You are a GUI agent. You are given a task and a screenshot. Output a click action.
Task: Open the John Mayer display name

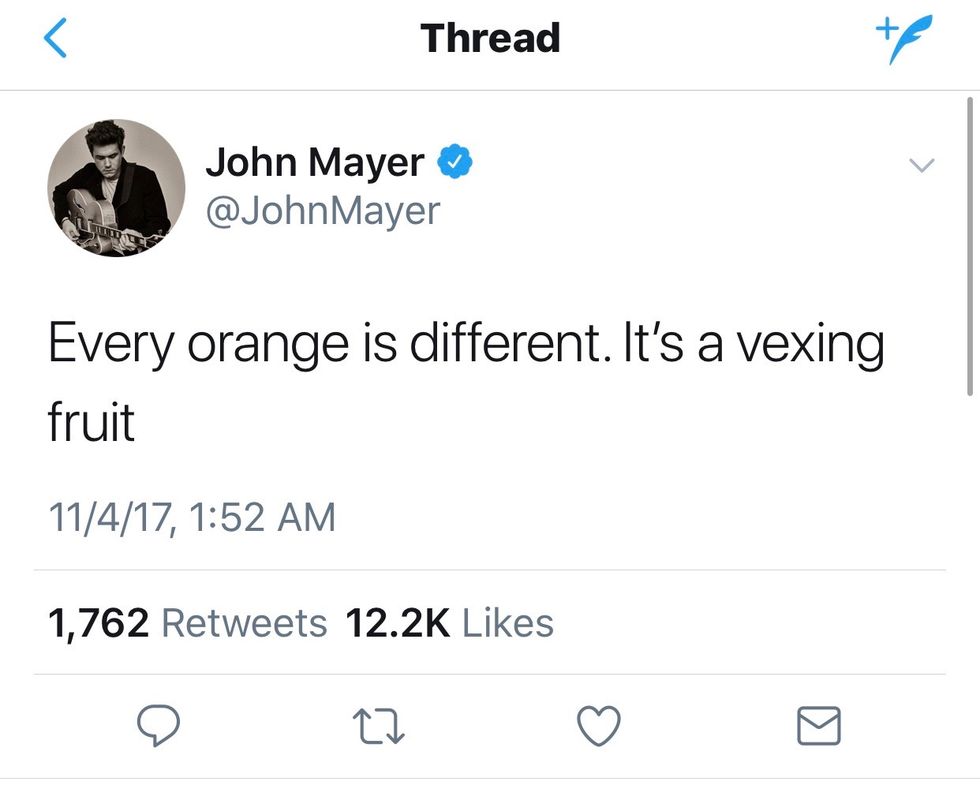pyautogui.click(x=314, y=162)
